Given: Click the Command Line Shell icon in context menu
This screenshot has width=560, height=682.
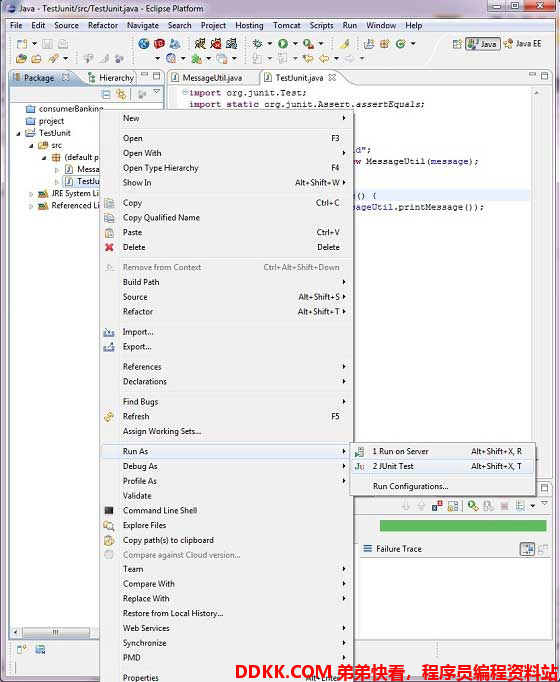Looking at the screenshot, I should (x=109, y=510).
